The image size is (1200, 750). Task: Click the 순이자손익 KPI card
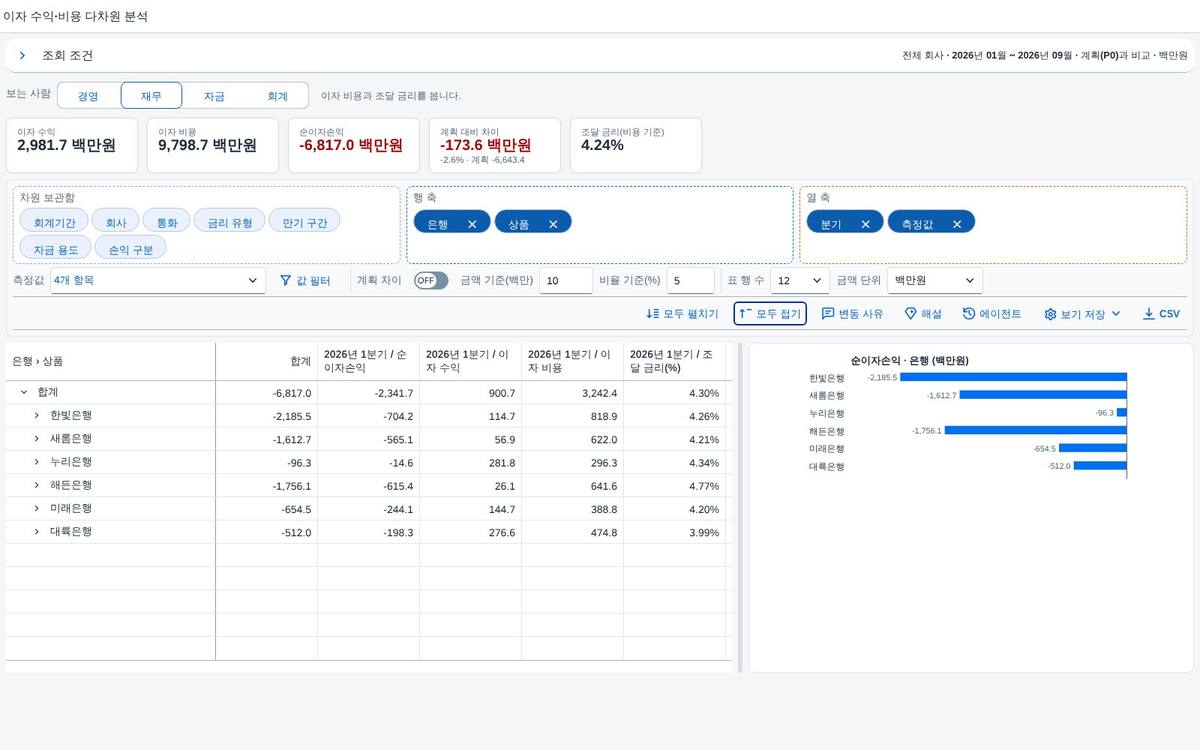(x=355, y=145)
